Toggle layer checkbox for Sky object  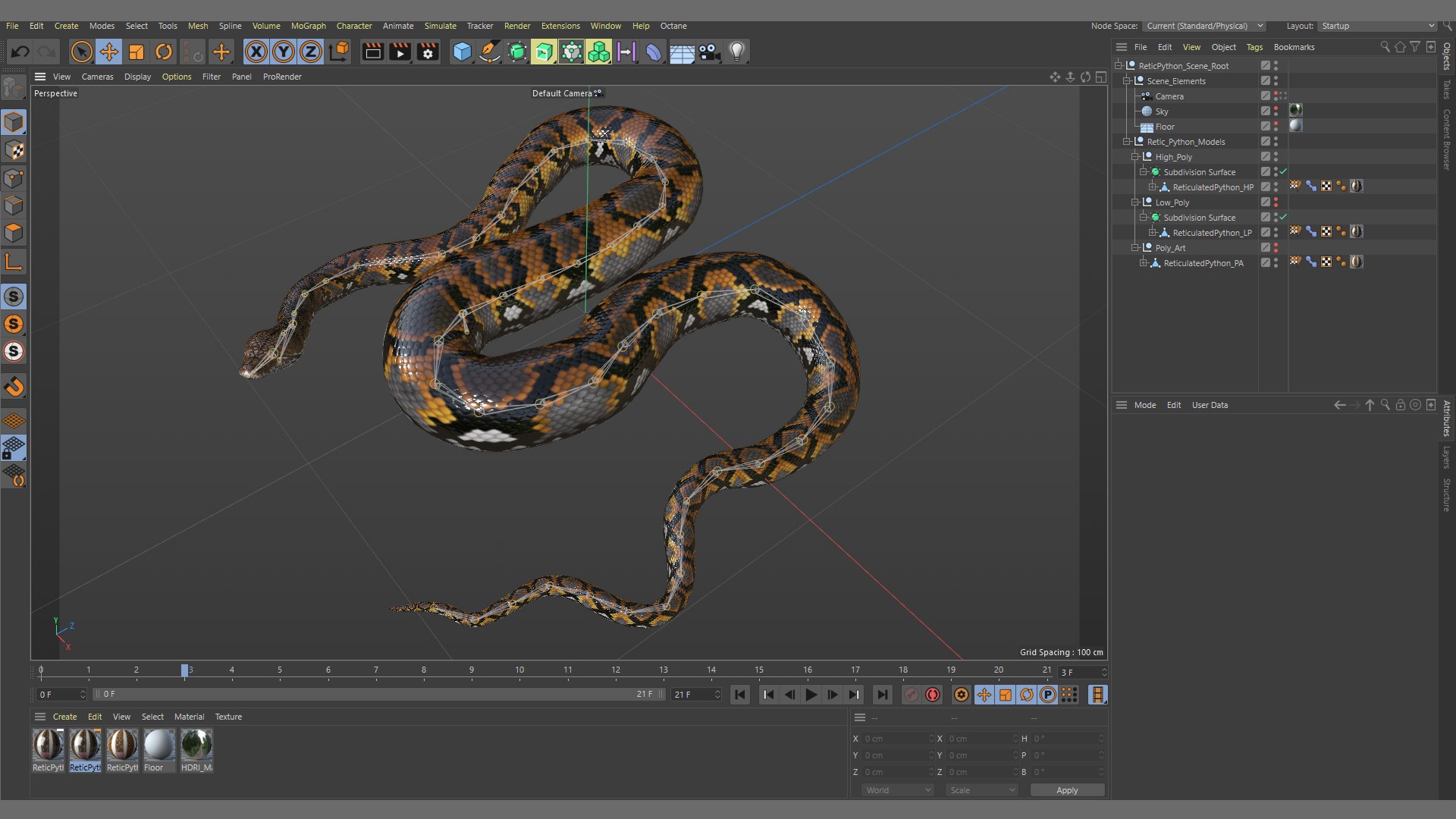(1265, 111)
